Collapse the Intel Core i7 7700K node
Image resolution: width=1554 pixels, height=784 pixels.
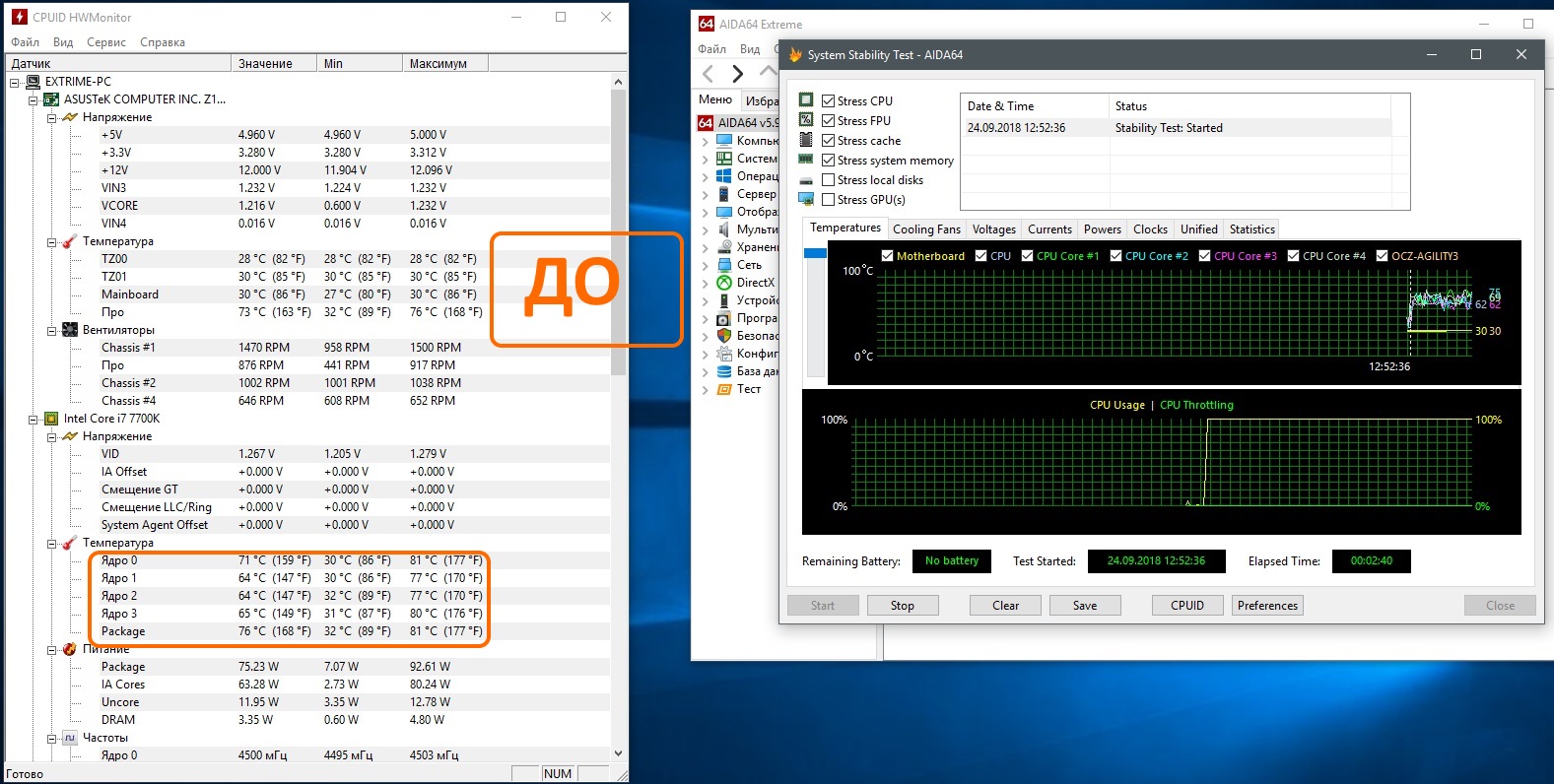[x=33, y=419]
